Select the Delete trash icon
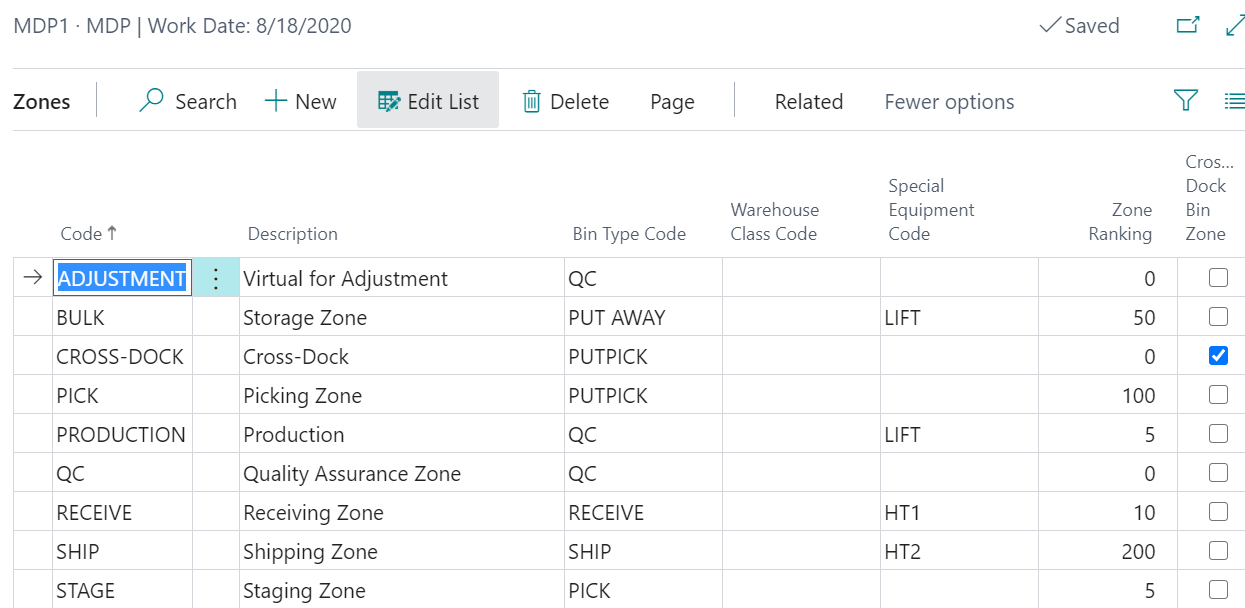This screenshot has height=608, width=1245. [x=530, y=100]
